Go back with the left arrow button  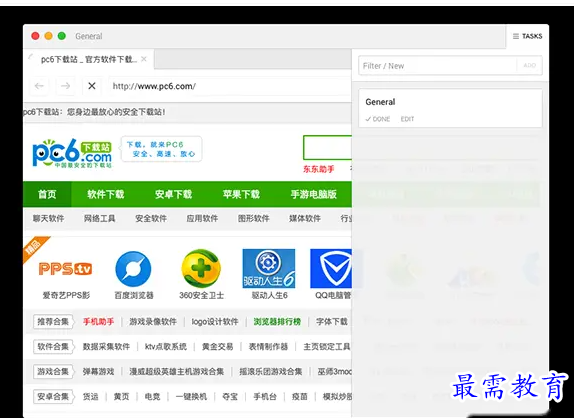point(39,86)
